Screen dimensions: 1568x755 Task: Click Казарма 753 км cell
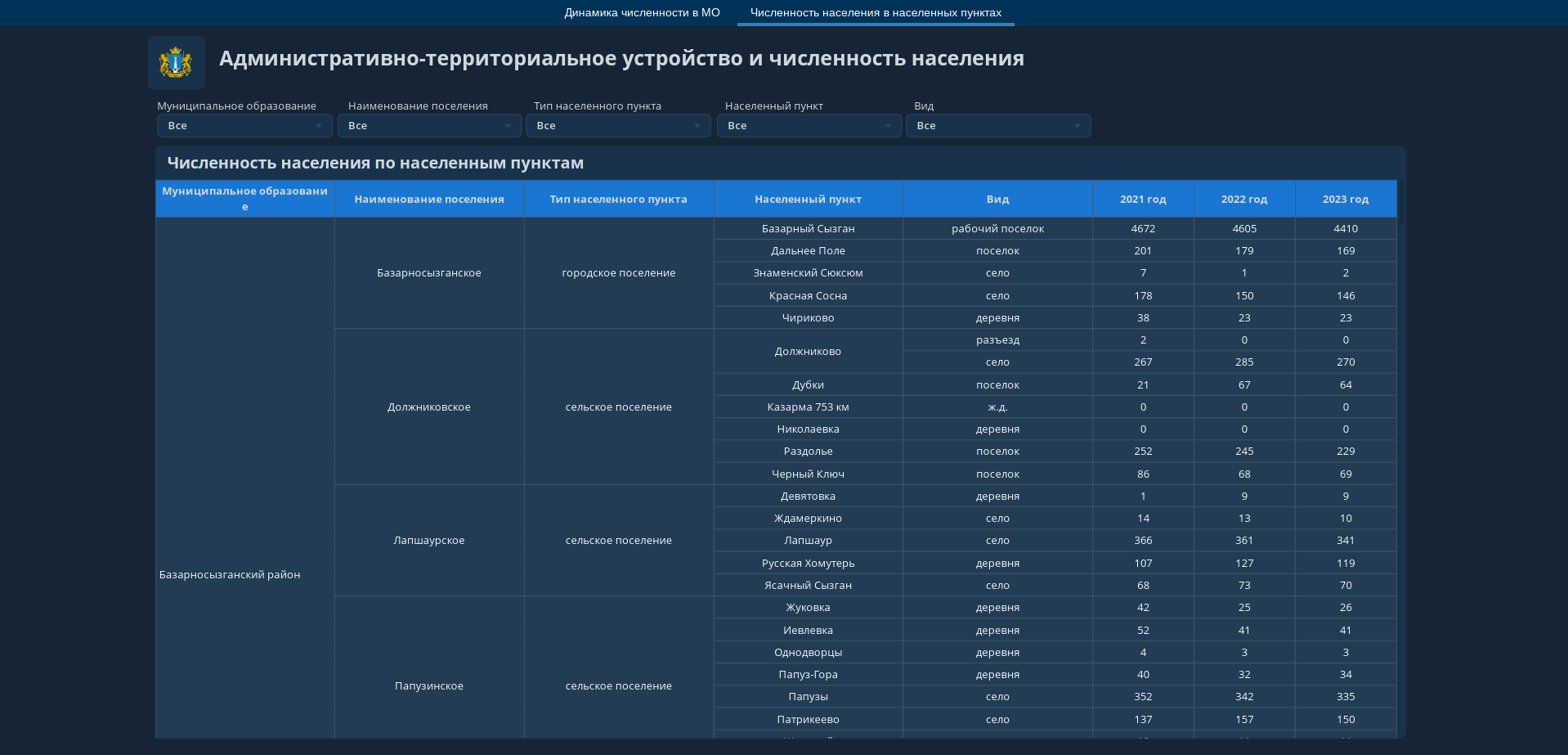(x=809, y=407)
